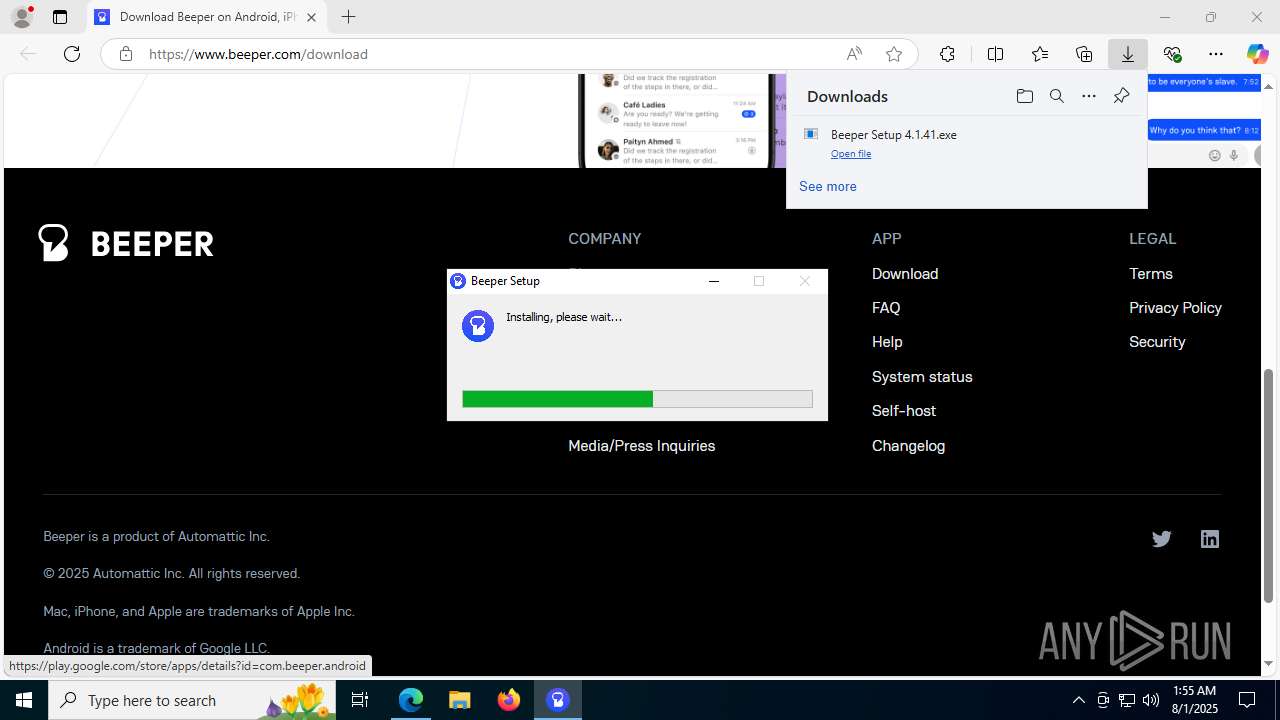Click the Beeper logo in footer
The width and height of the screenshot is (1280, 720).
point(126,243)
